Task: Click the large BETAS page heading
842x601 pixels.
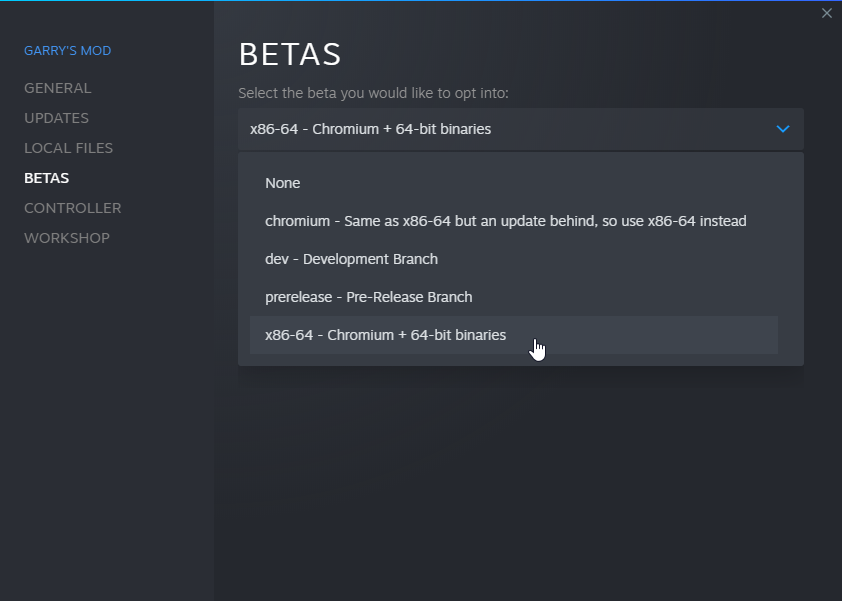Action: pos(290,55)
